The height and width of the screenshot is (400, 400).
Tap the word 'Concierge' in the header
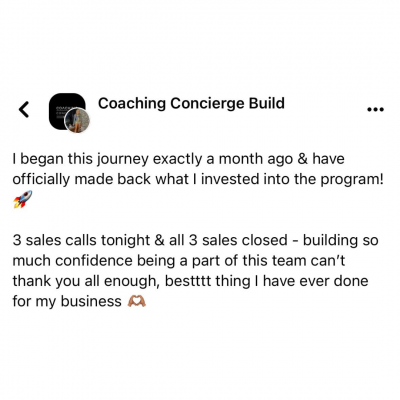pos(207,104)
